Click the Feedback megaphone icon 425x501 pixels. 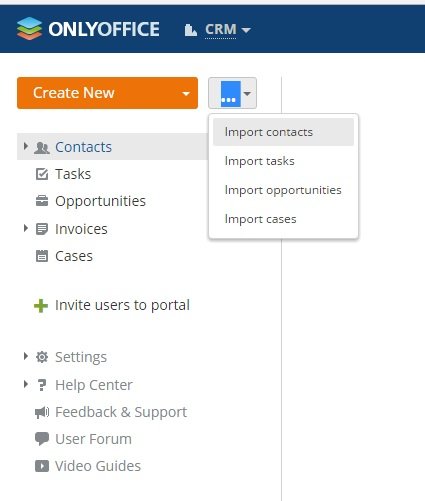pos(42,412)
